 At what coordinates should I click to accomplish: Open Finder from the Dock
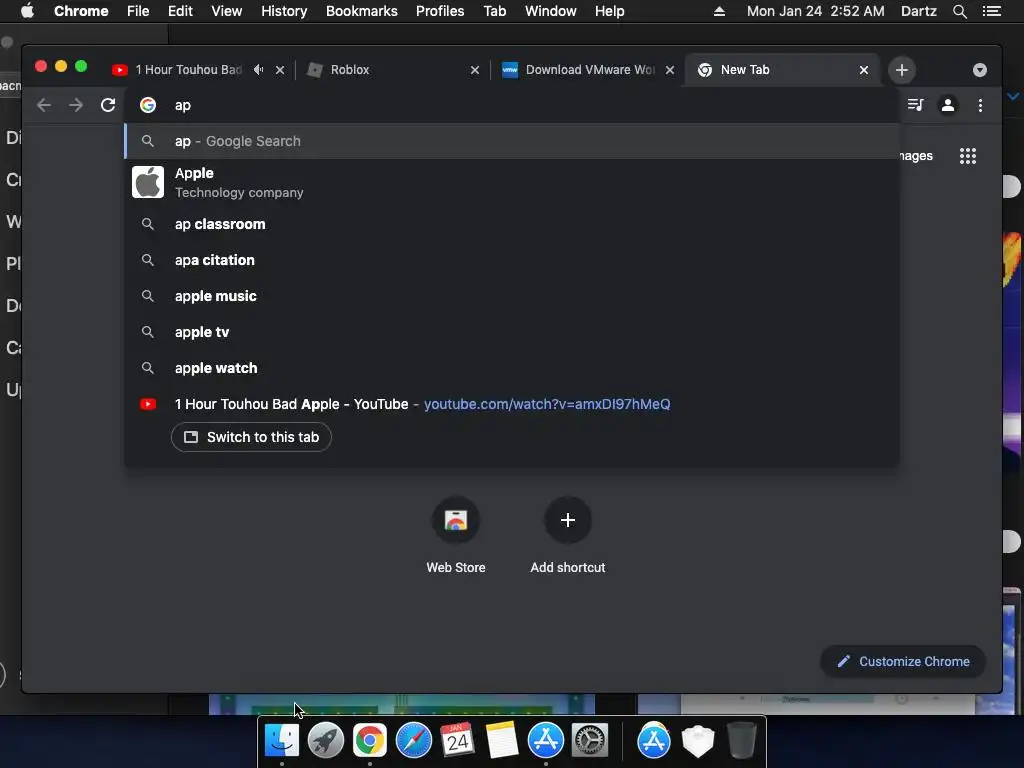[282, 740]
